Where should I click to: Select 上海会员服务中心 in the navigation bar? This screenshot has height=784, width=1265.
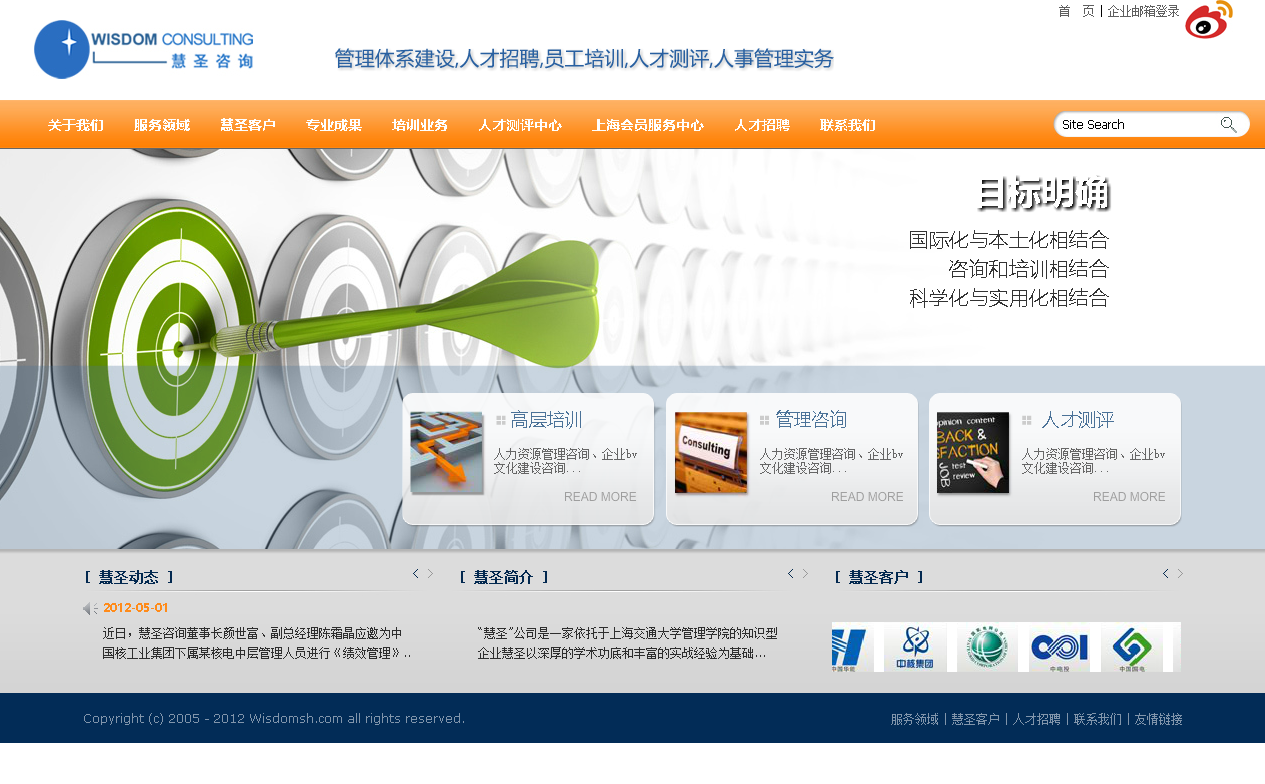click(648, 126)
